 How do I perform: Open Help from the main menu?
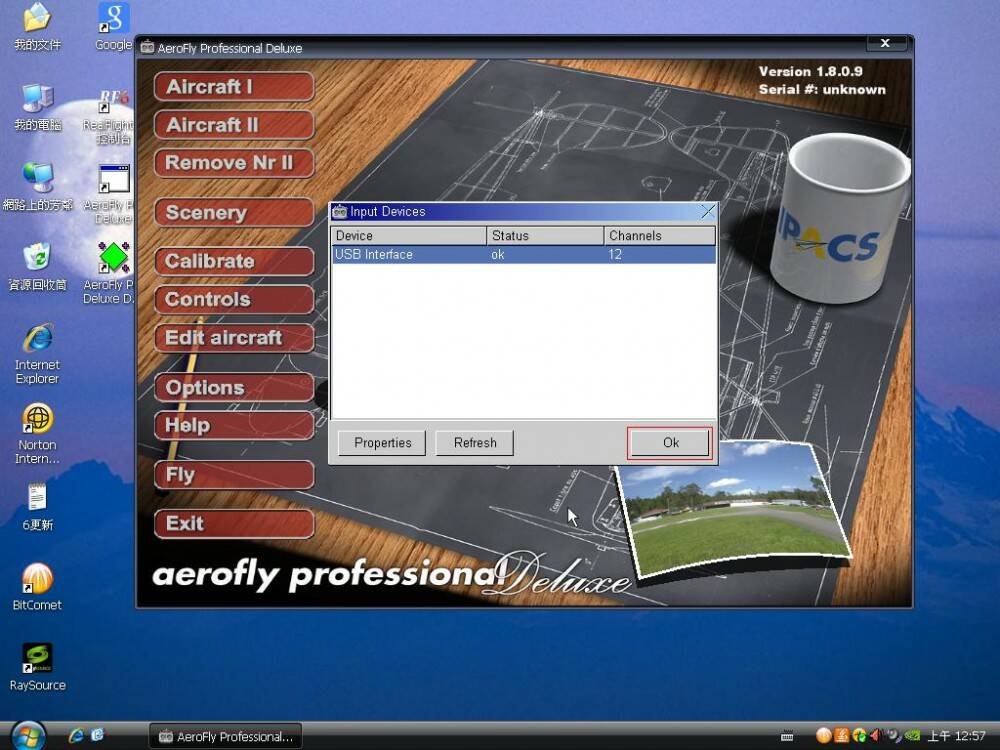(x=234, y=426)
